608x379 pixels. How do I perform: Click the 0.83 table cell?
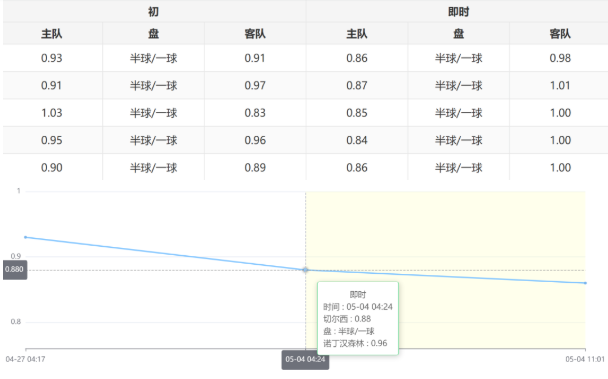coord(255,113)
